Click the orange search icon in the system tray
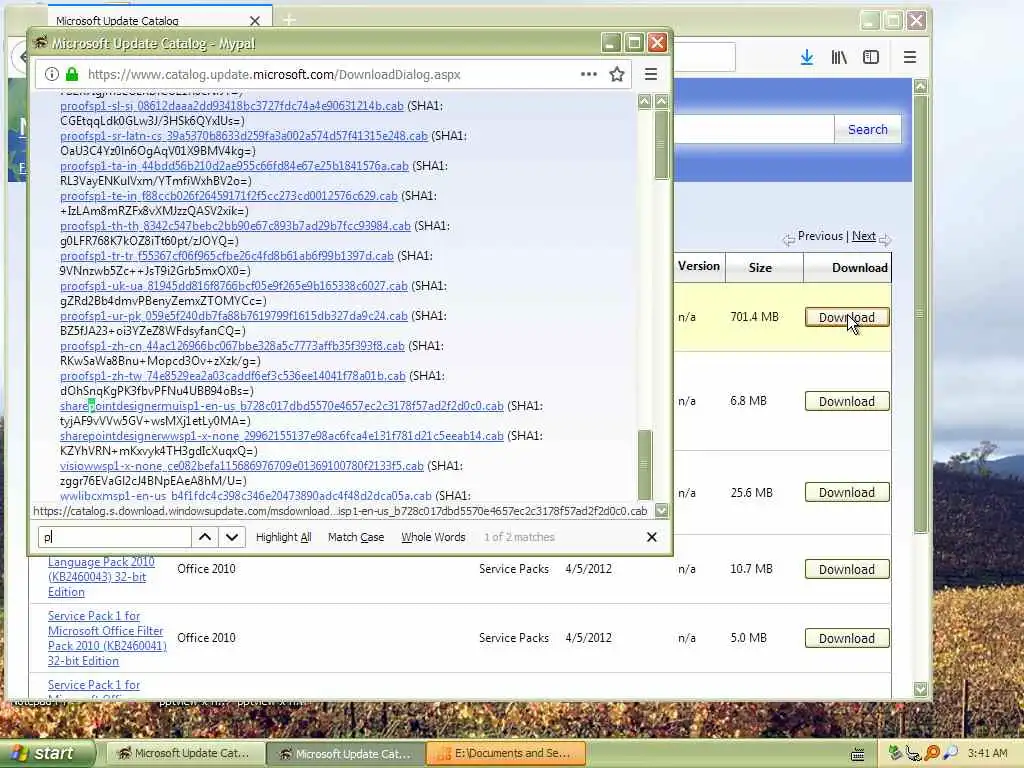Viewport: 1024px width, 768px height. tap(932, 753)
